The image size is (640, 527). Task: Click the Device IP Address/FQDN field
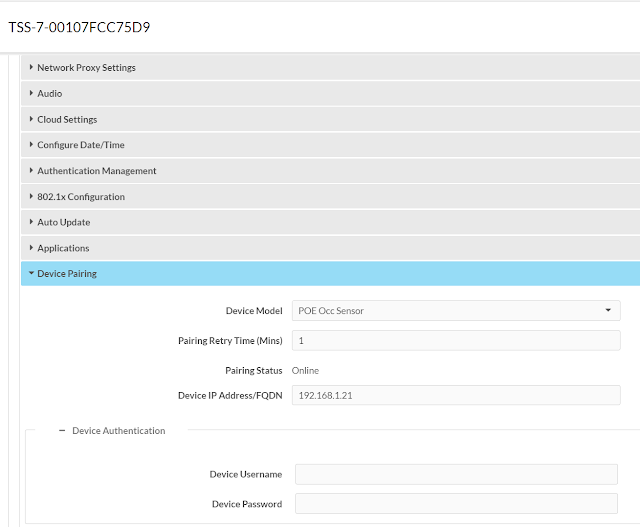pos(455,395)
